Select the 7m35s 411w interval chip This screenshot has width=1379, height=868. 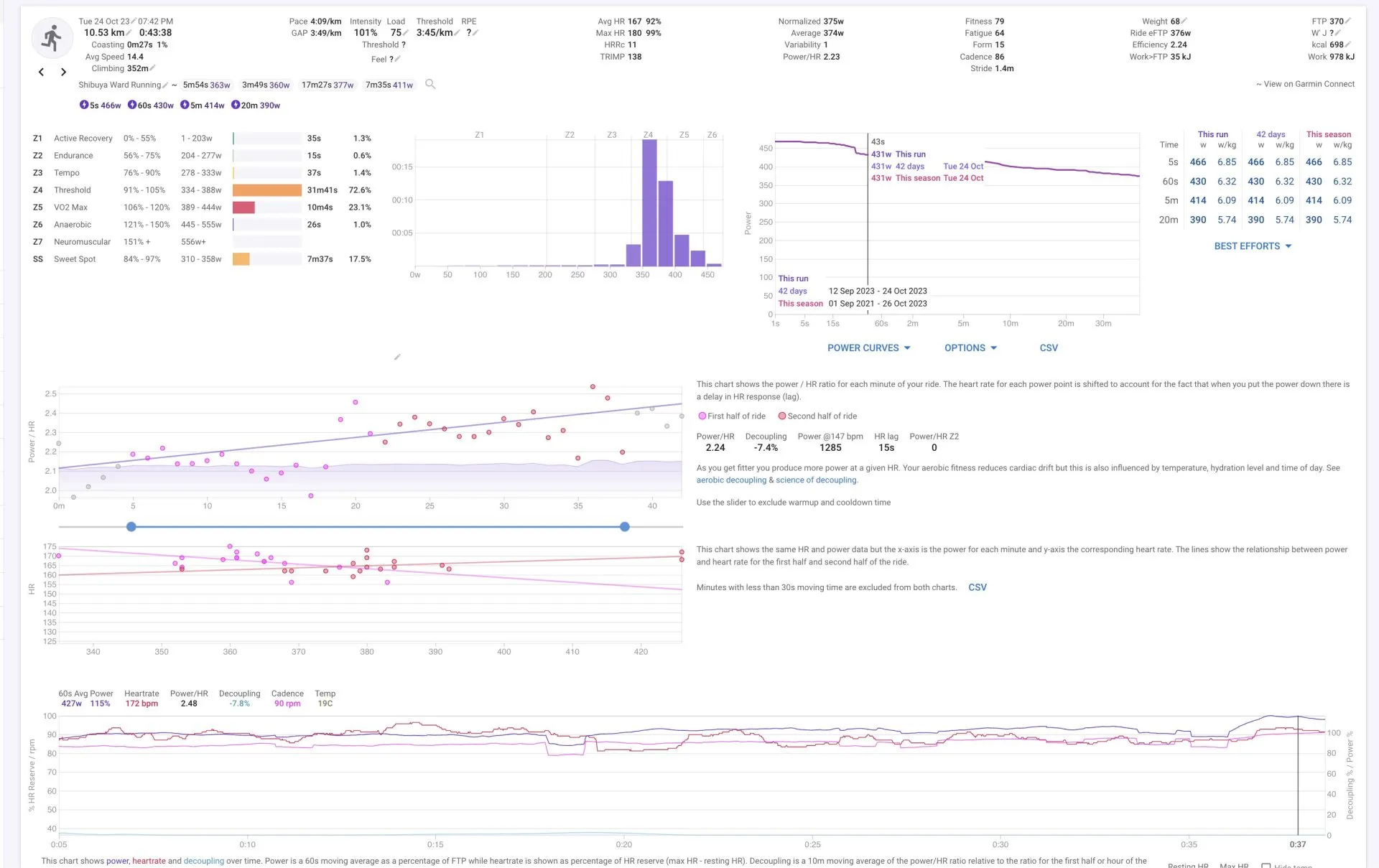[389, 85]
